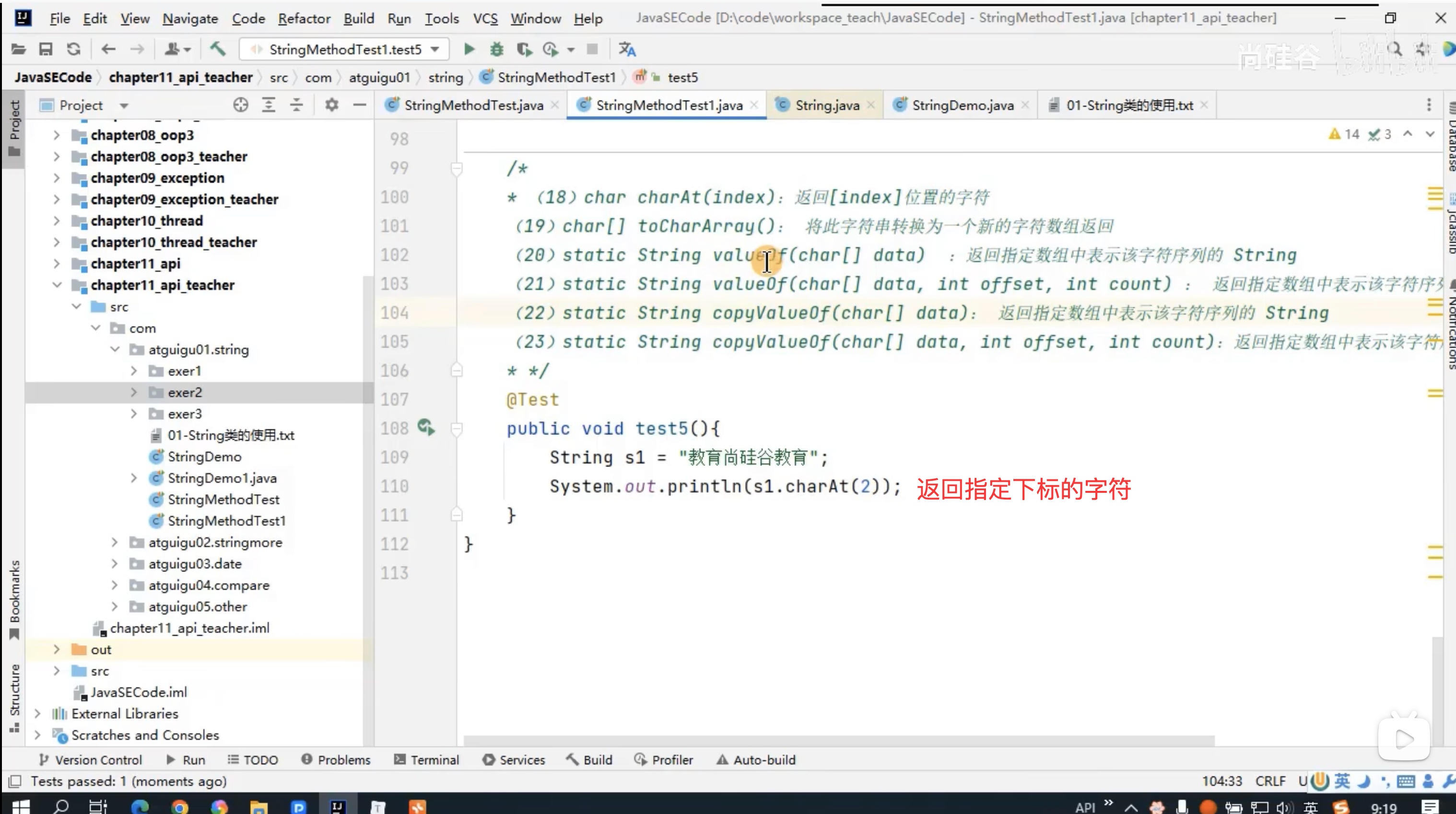Click run test gutter icon on line 108
Viewport: 1456px width, 814px height.
point(426,428)
